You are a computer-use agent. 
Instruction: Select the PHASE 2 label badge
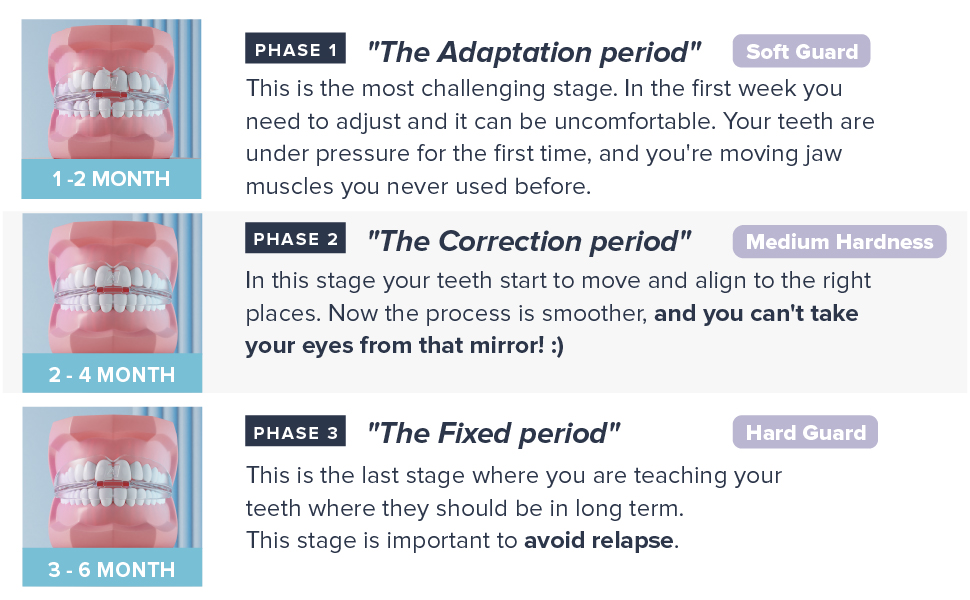(x=295, y=239)
